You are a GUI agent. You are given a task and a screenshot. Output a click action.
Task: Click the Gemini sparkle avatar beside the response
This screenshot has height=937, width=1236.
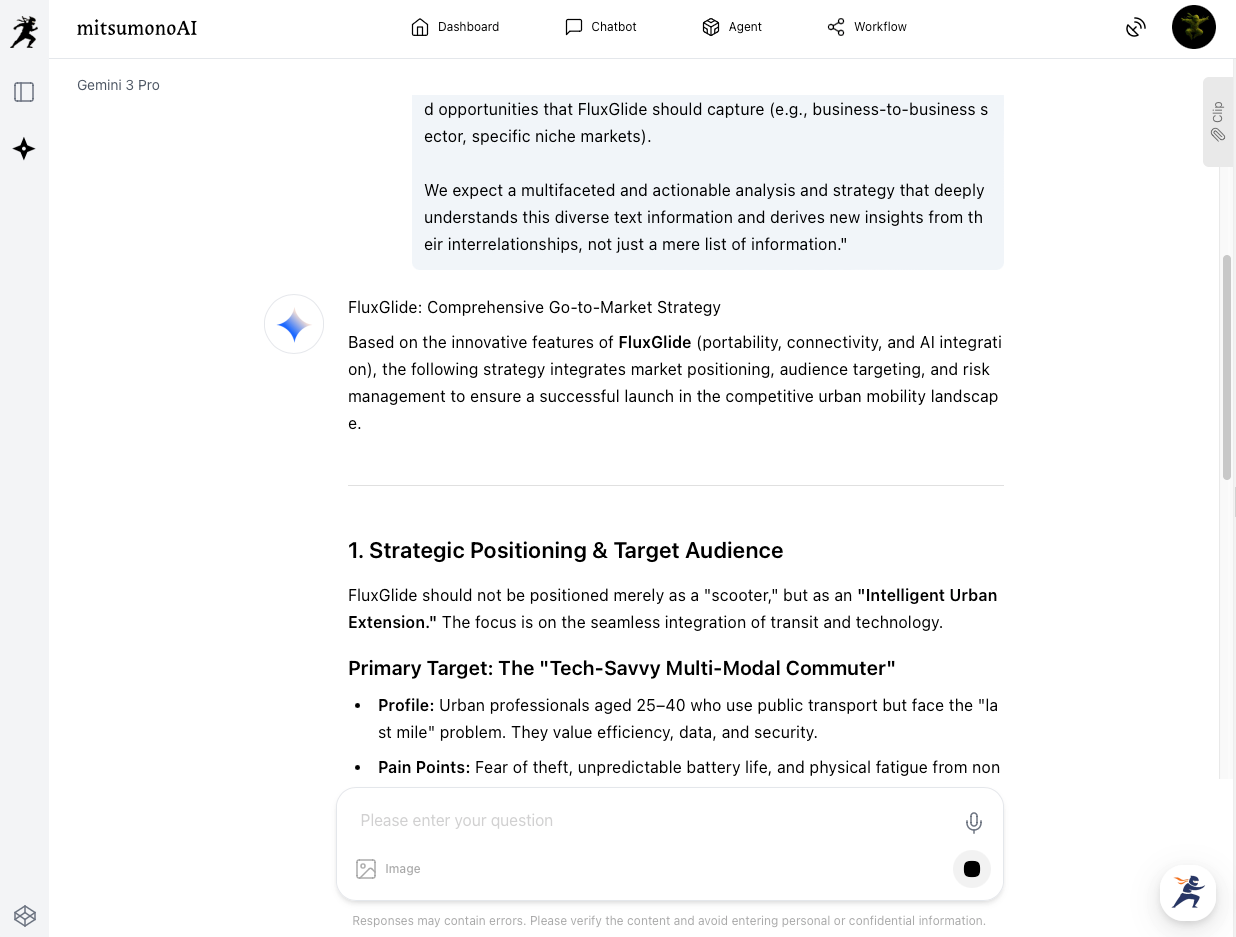(294, 324)
